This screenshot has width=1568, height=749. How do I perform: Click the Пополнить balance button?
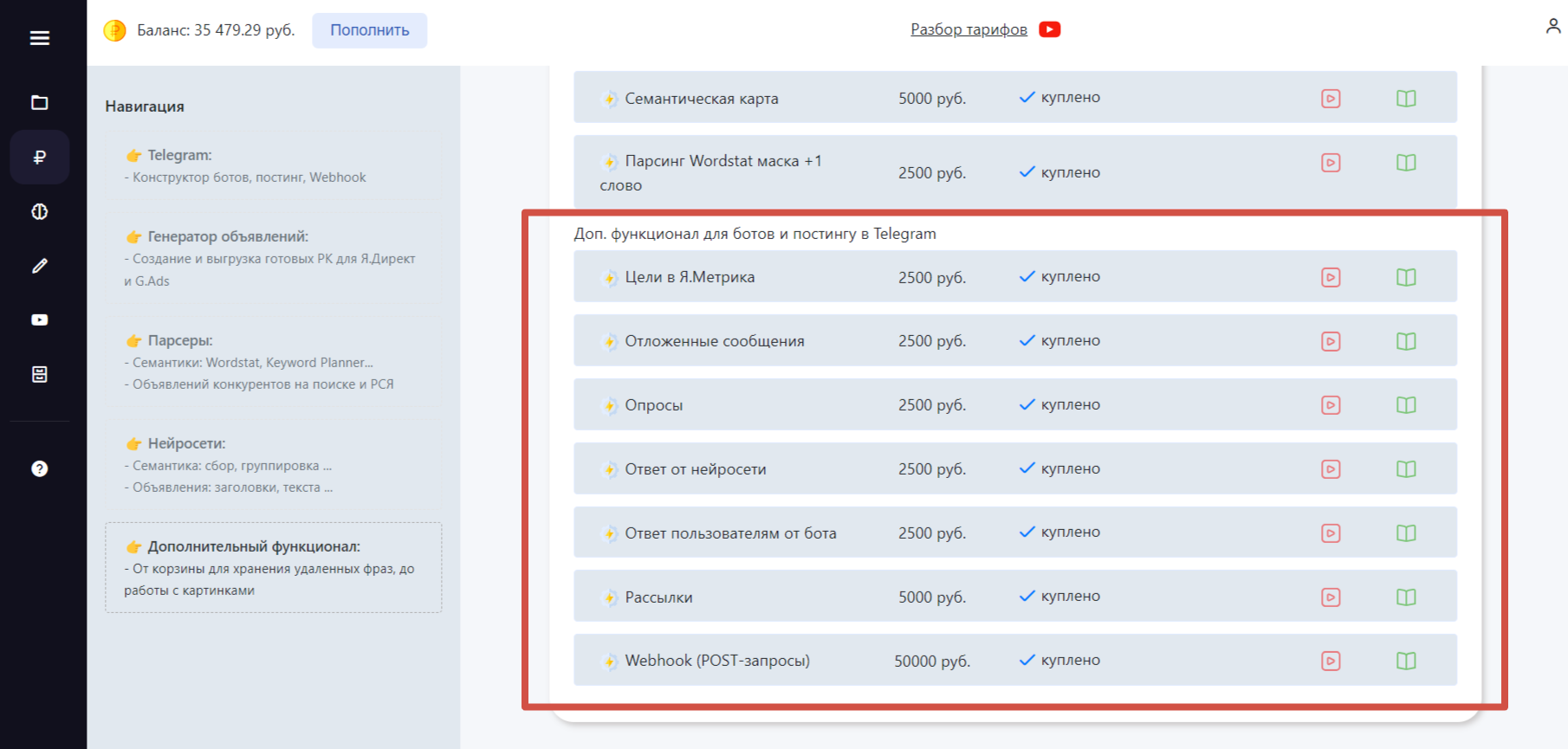[x=369, y=30]
